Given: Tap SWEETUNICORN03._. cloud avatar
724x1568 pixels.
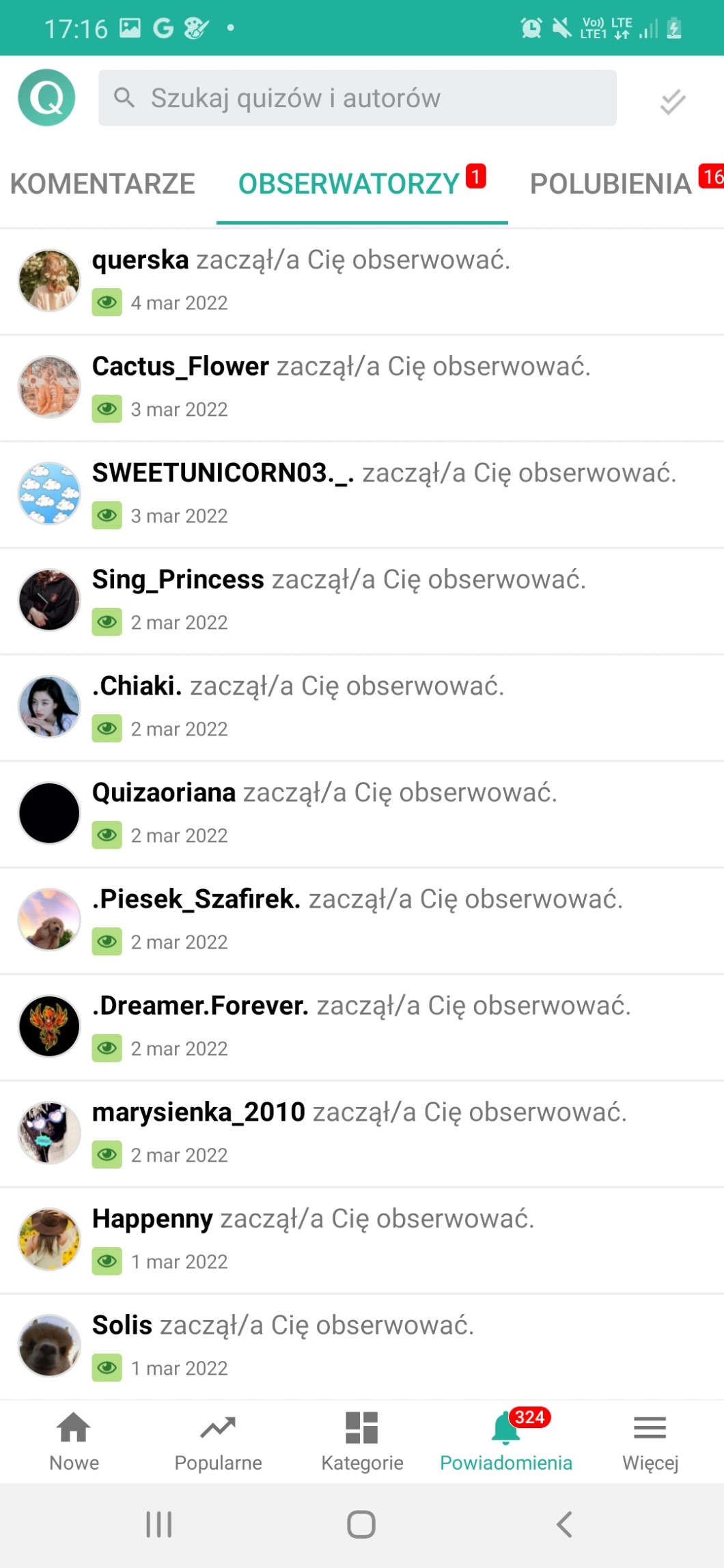Looking at the screenshot, I should [49, 493].
